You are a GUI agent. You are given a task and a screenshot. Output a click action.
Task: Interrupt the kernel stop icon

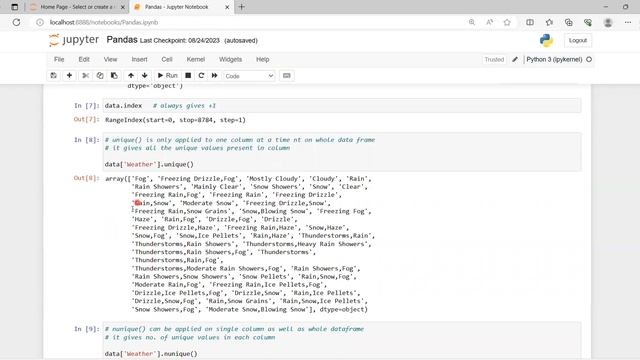pos(188,76)
